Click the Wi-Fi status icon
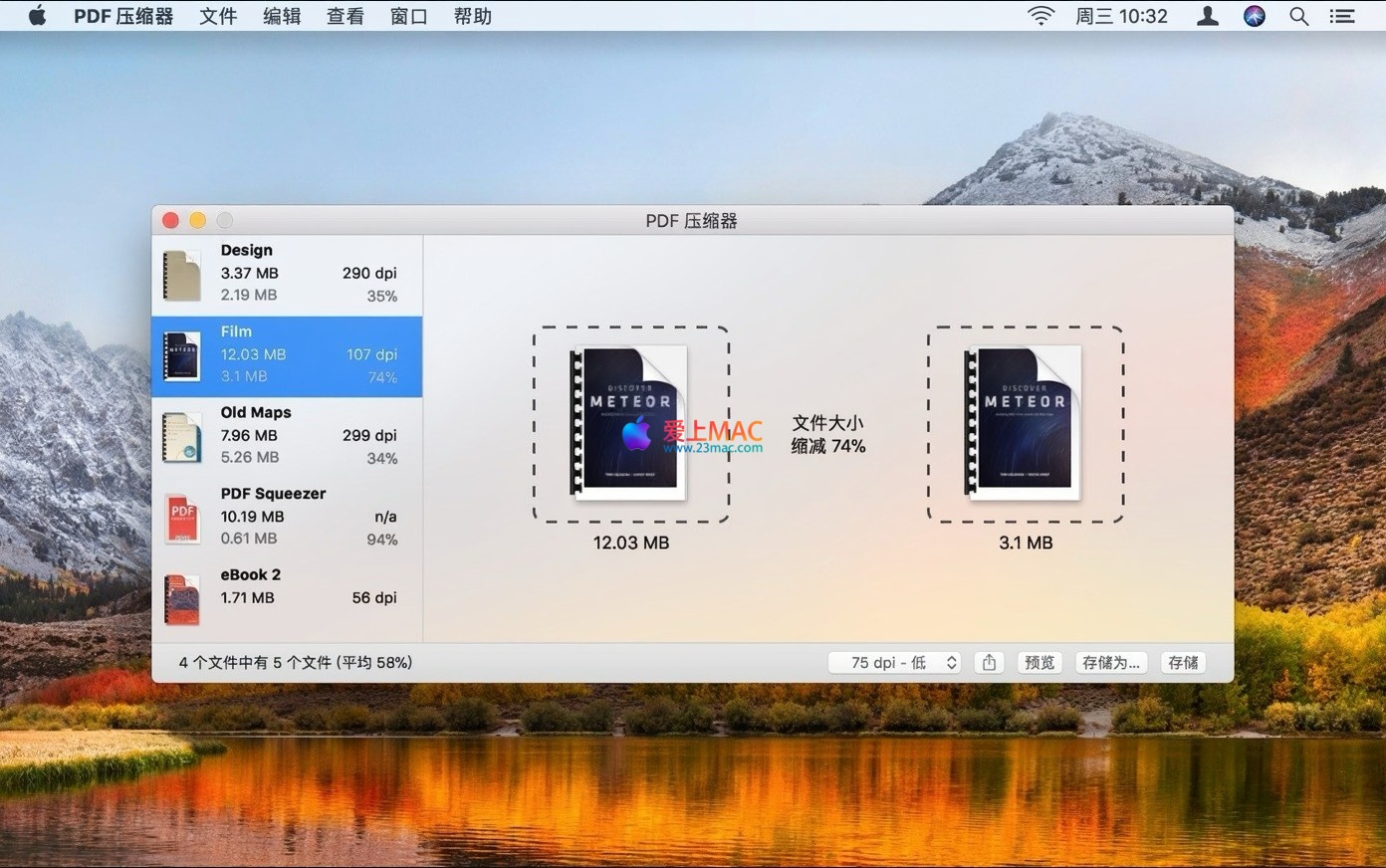This screenshot has height=868, width=1386. point(1040,16)
